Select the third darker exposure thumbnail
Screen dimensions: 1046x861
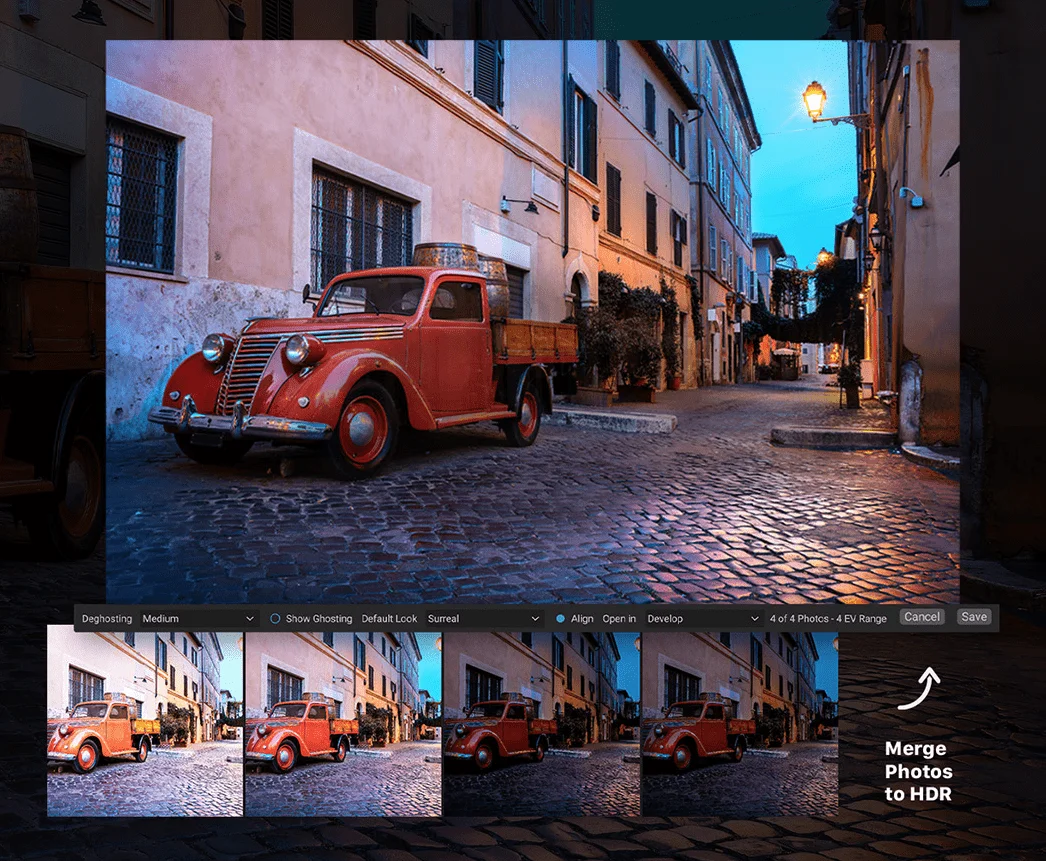(x=541, y=724)
